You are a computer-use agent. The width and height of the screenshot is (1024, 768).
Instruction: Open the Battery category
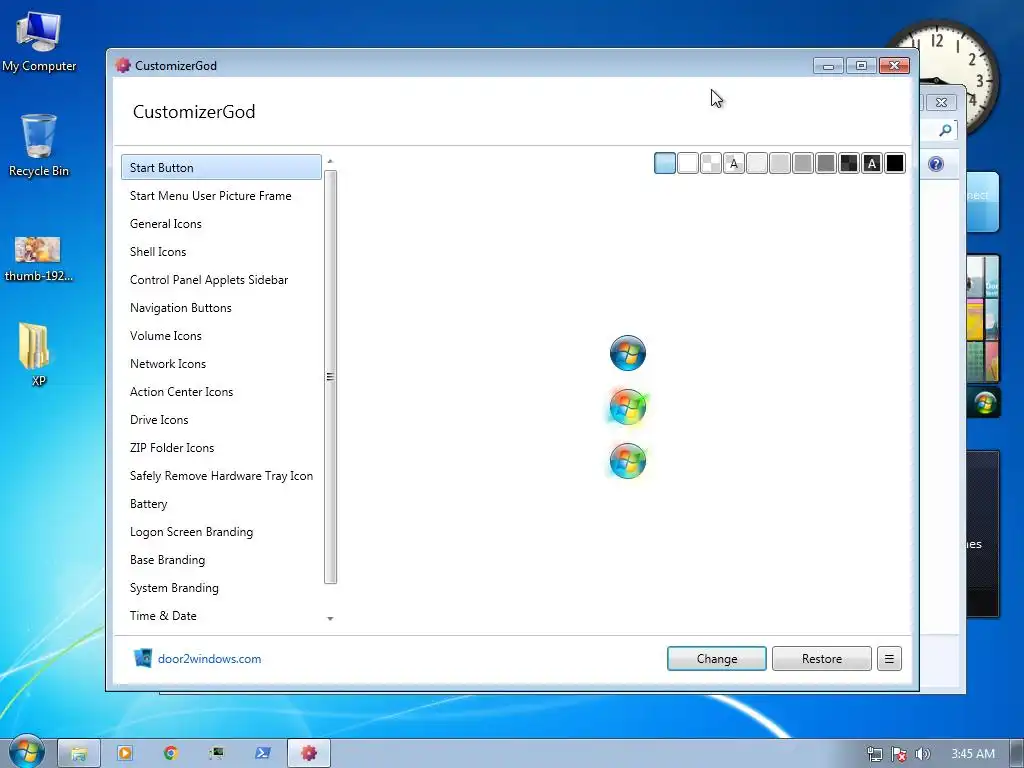point(221,504)
